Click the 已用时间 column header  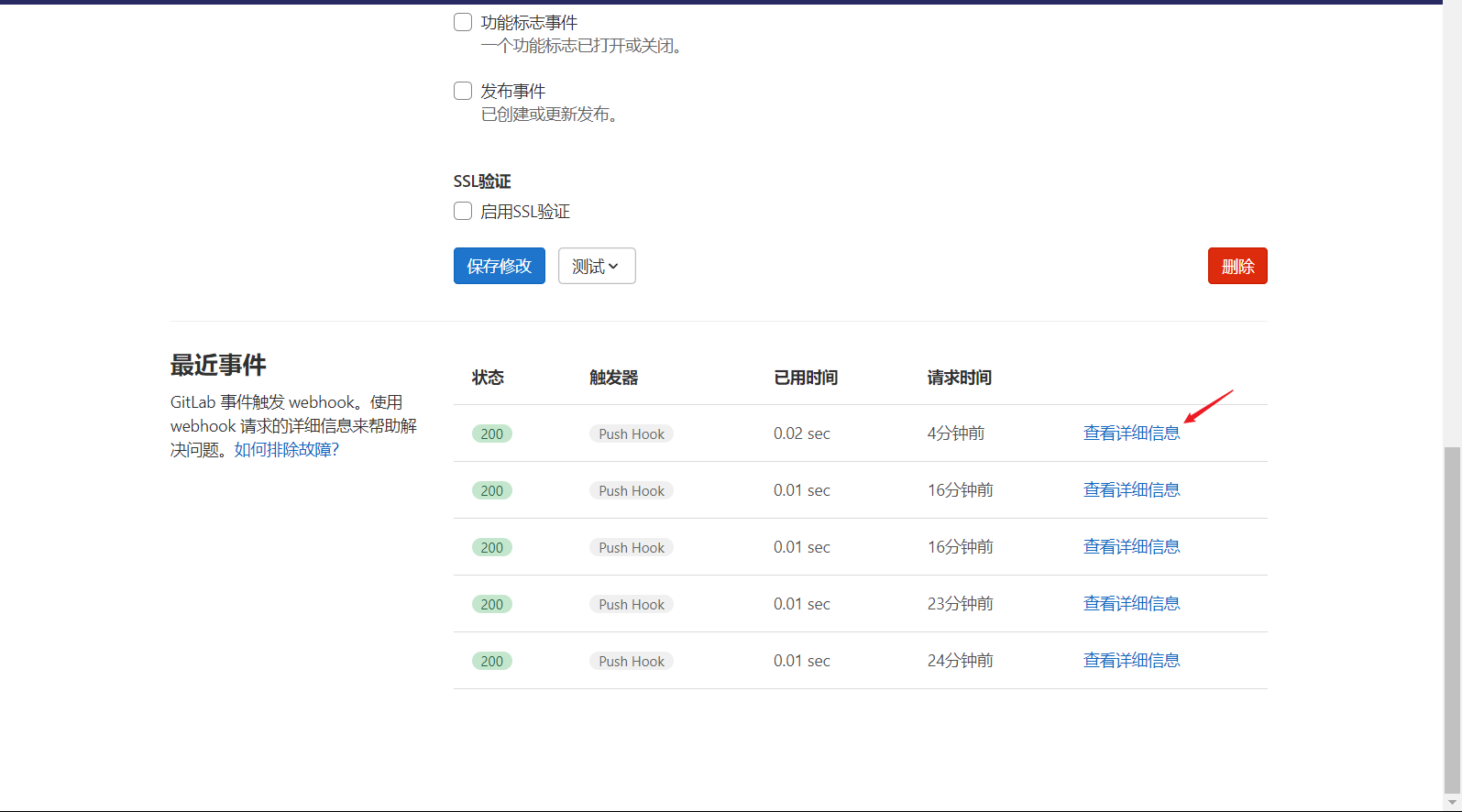coord(806,378)
